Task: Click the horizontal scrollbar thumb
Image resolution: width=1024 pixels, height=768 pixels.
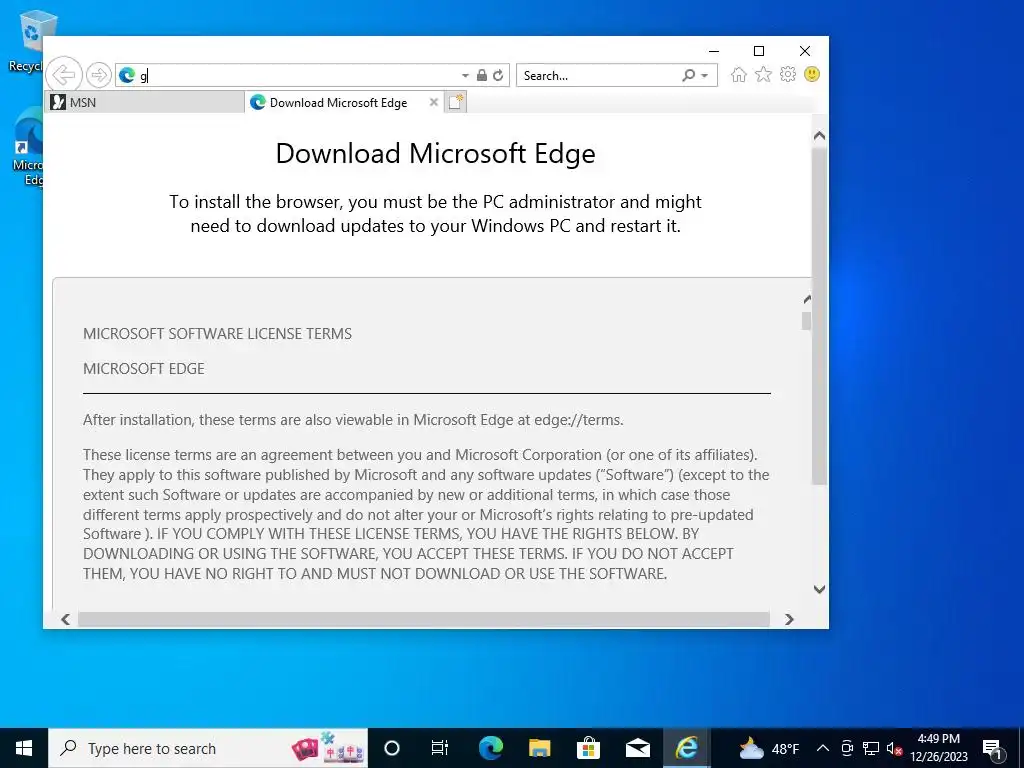Action: tap(423, 619)
